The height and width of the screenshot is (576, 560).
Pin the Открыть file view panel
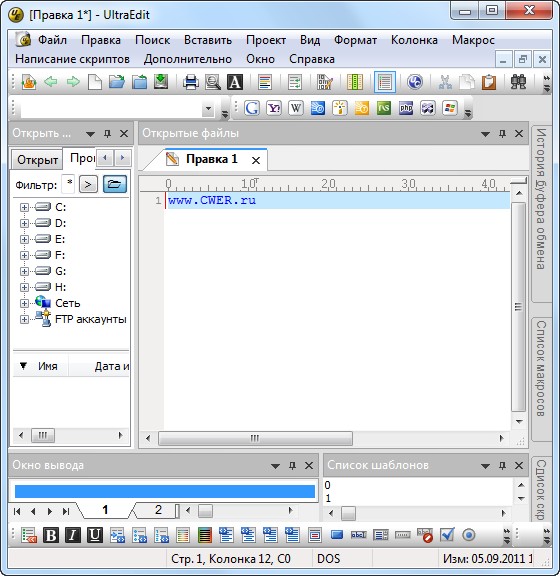pos(107,133)
